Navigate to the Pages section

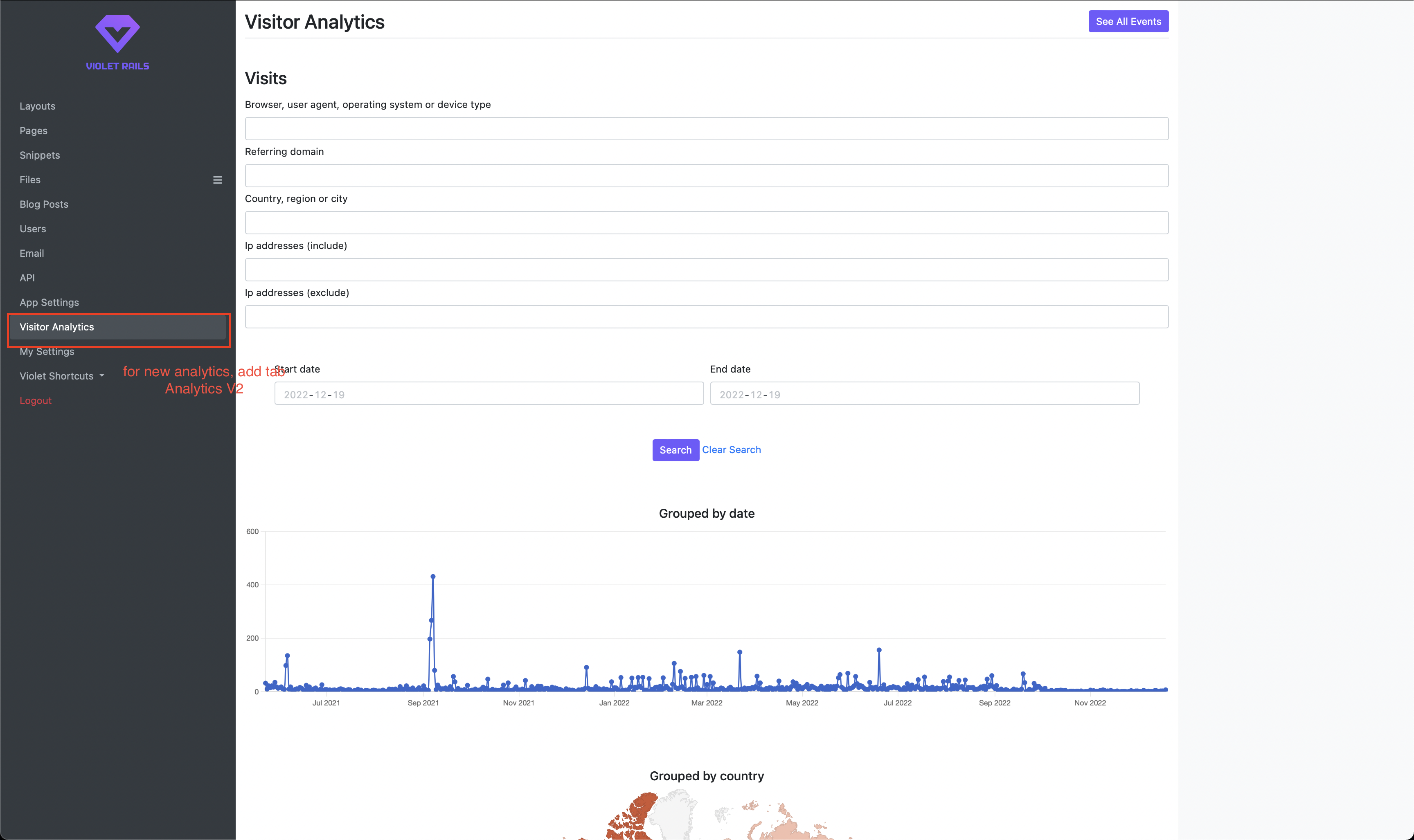pos(33,130)
